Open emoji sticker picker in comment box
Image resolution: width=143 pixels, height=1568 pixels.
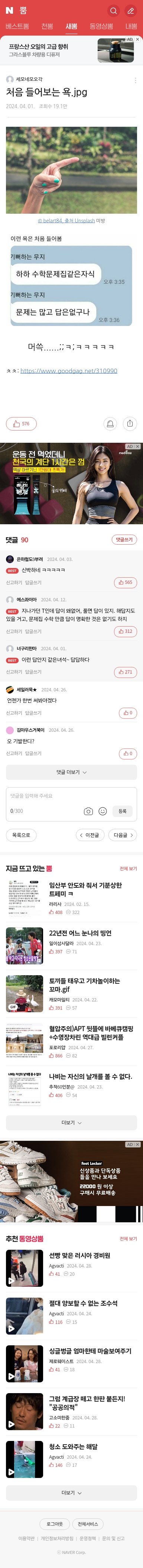[103, 811]
